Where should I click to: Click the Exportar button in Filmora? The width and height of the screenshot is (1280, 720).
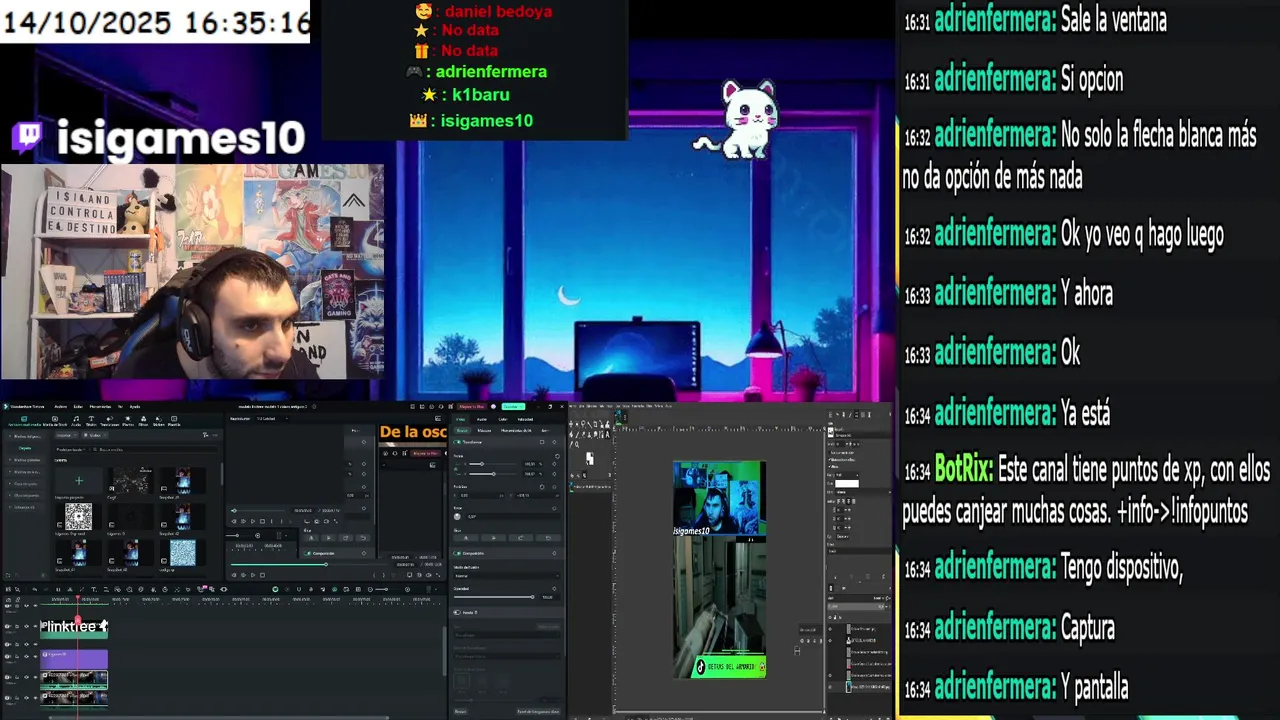[513, 407]
